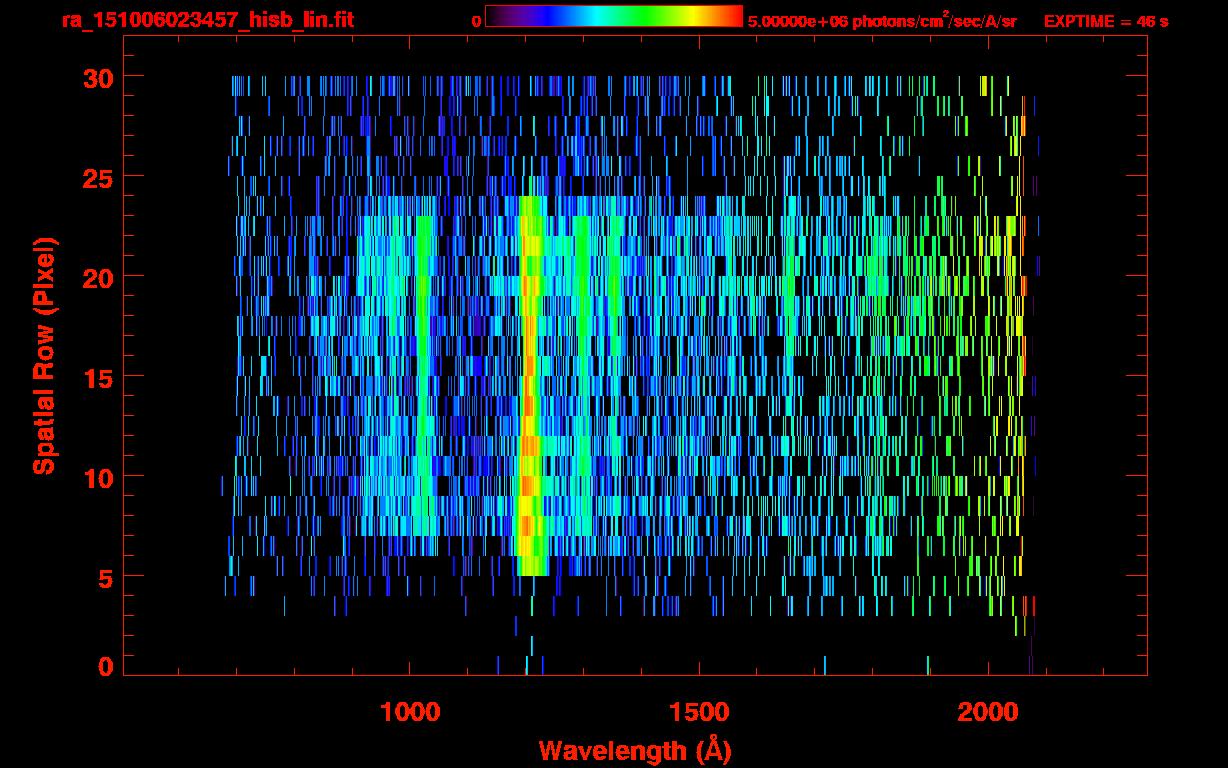The width and height of the screenshot is (1228, 768).
Task: Click the rainbow color scale bar
Action: (614, 16)
